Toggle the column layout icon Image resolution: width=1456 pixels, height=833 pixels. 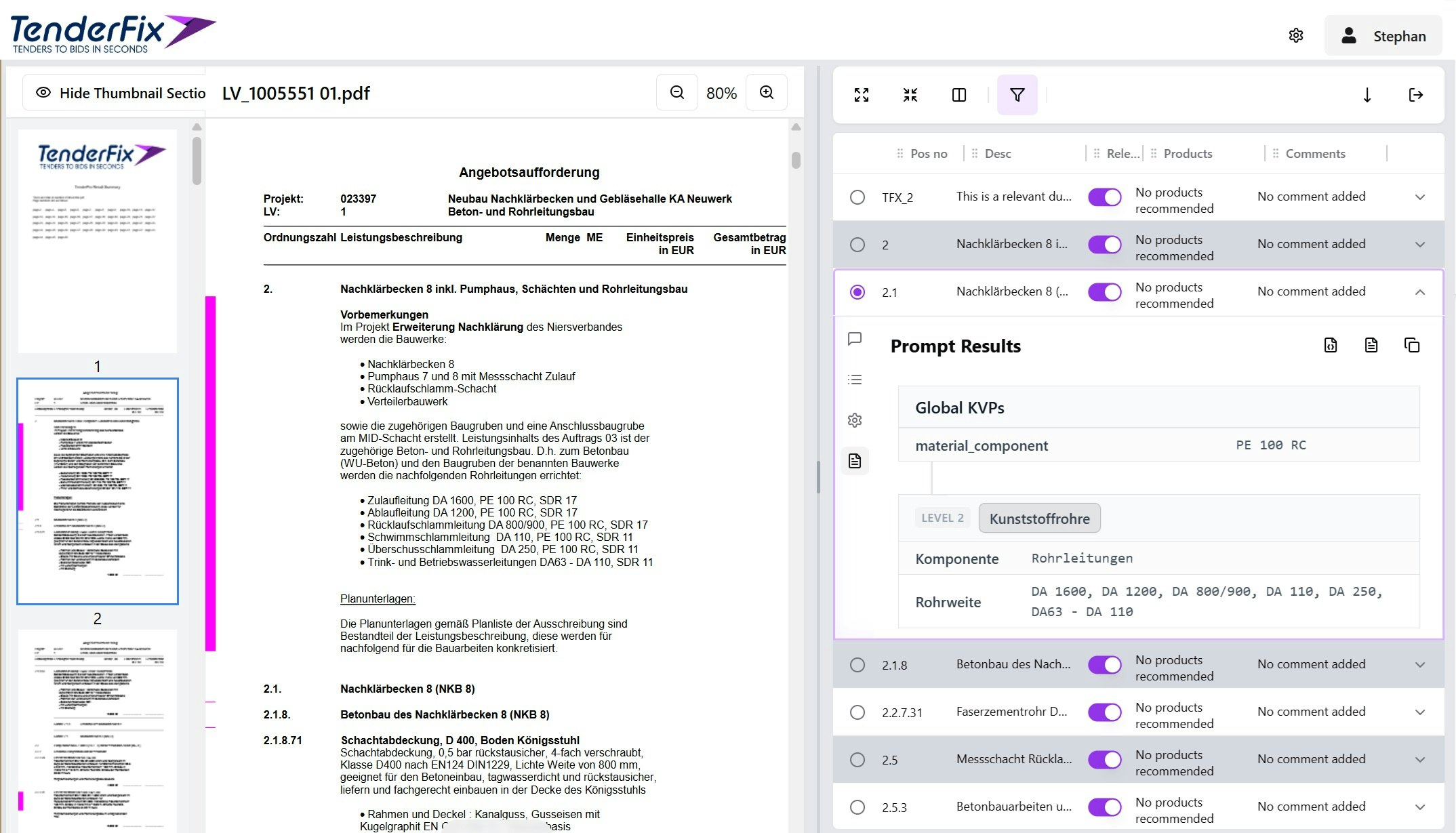(958, 95)
